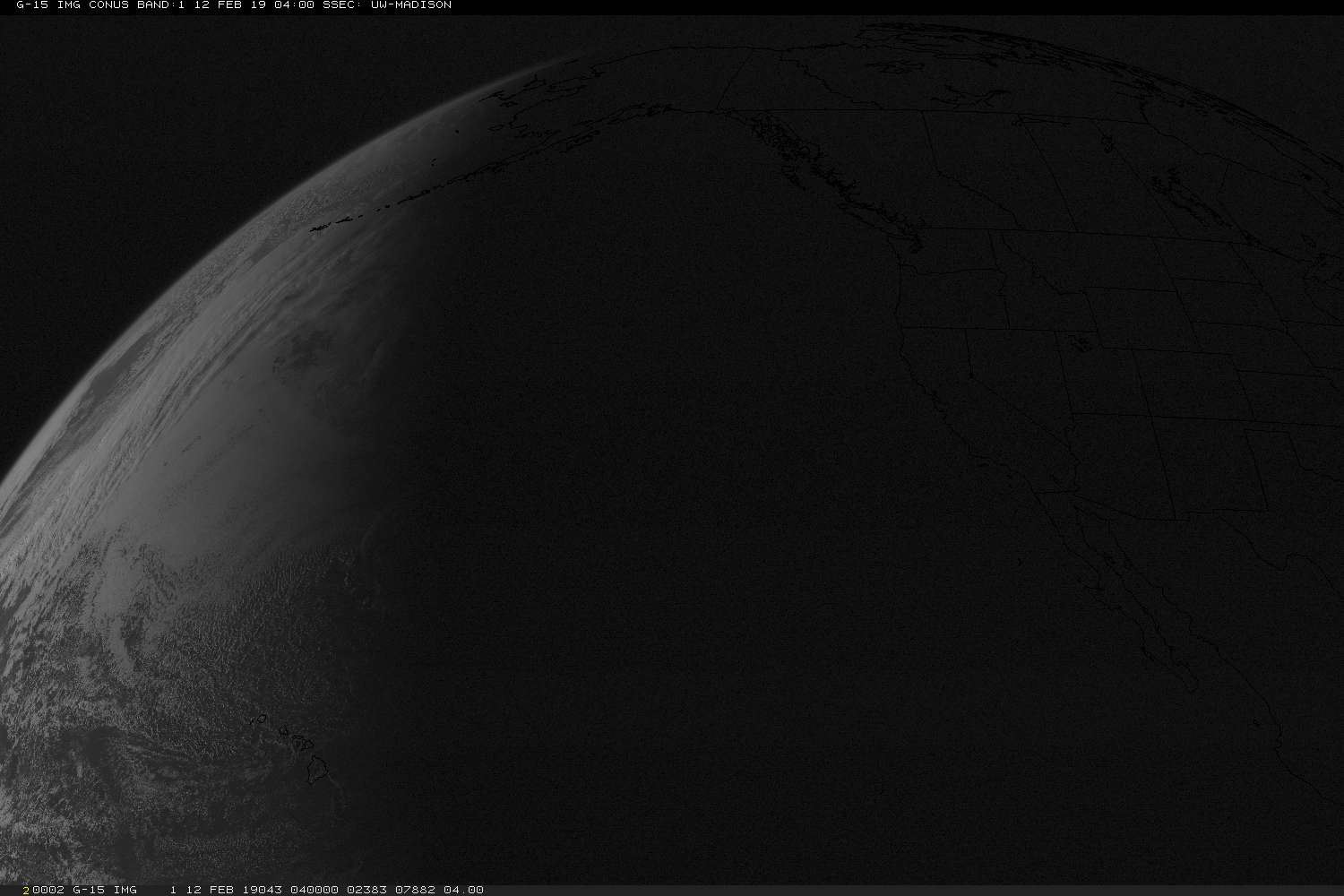Click the Hawaii Big Island outline
This screenshot has width=1344, height=896.
click(318, 769)
